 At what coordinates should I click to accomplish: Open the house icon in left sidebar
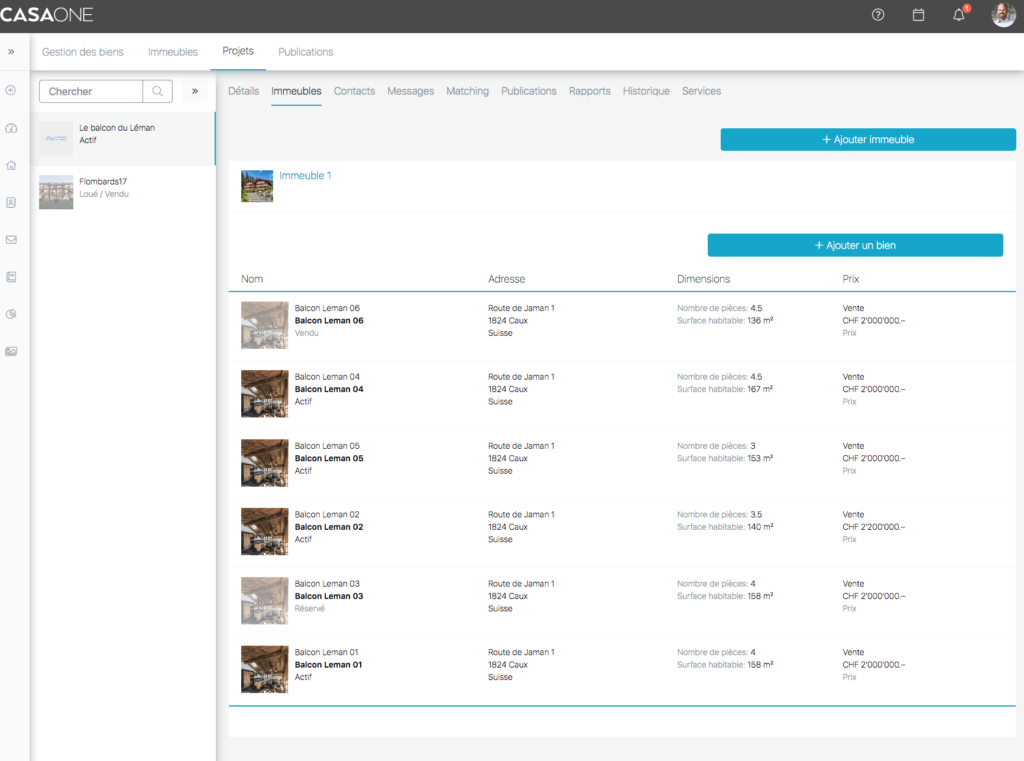coord(11,165)
